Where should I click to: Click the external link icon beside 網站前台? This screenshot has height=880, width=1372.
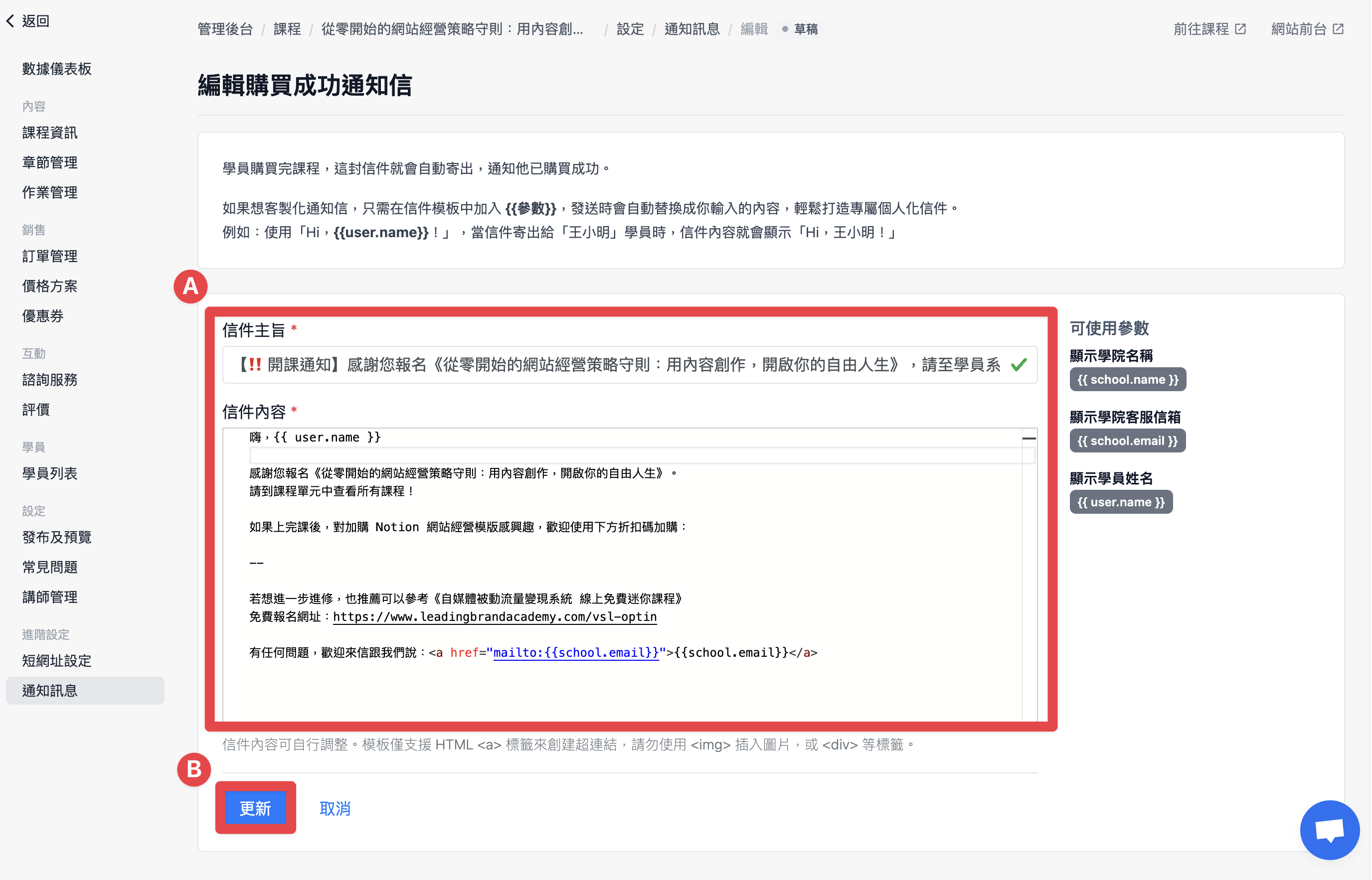pos(1338,29)
